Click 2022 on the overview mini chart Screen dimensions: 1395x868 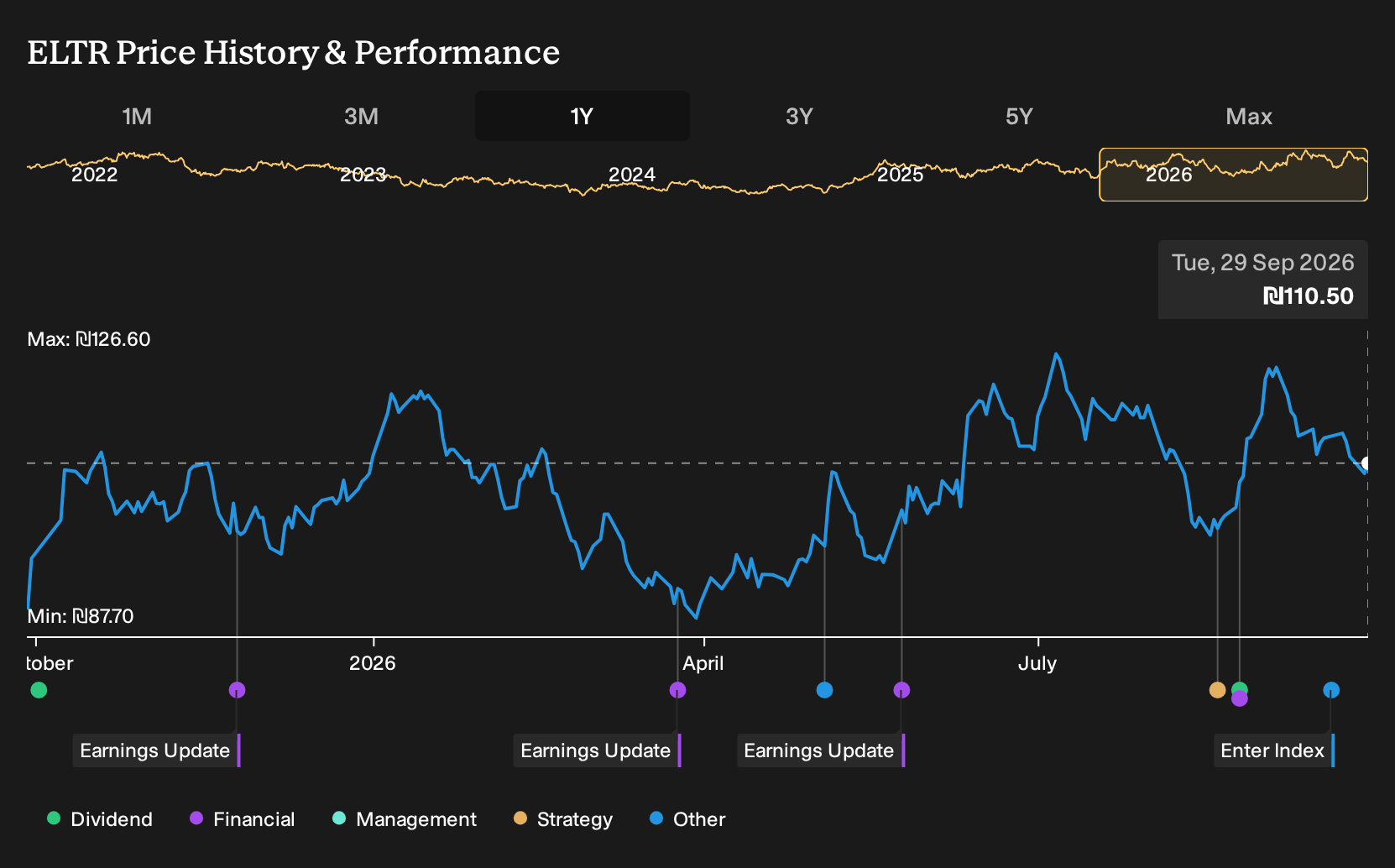tap(94, 175)
